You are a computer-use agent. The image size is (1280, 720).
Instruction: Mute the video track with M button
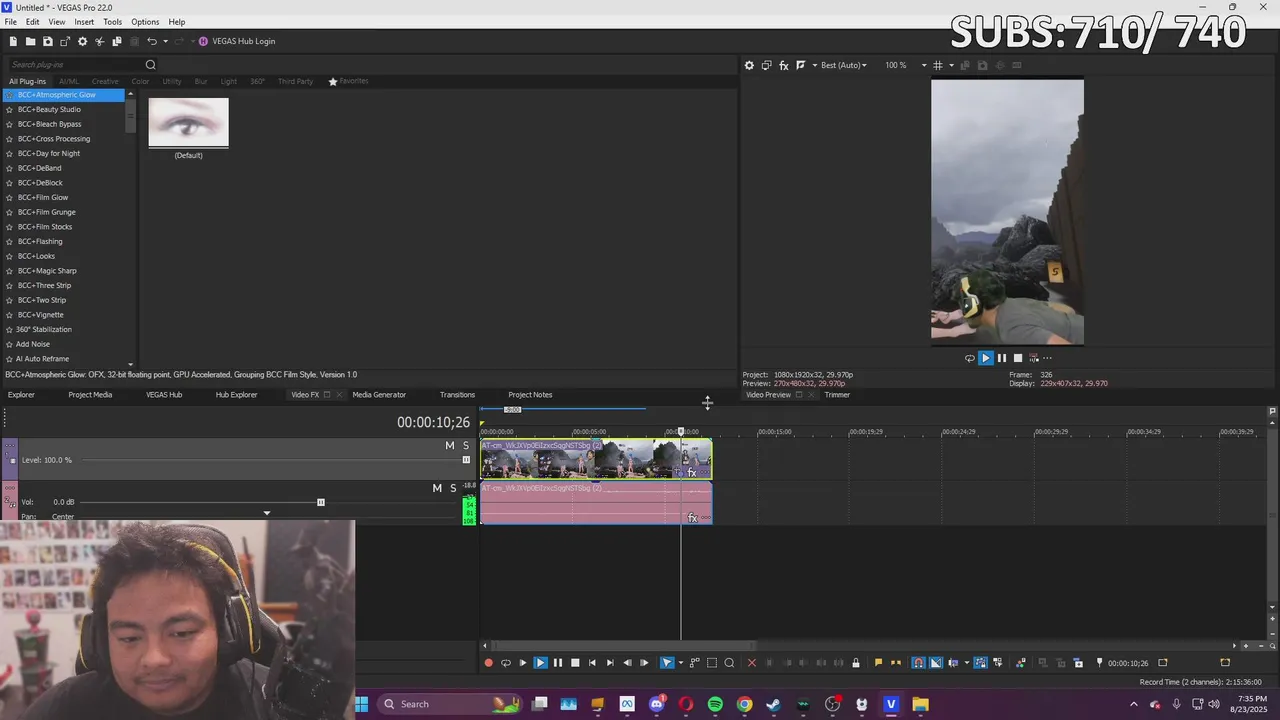[x=450, y=446]
